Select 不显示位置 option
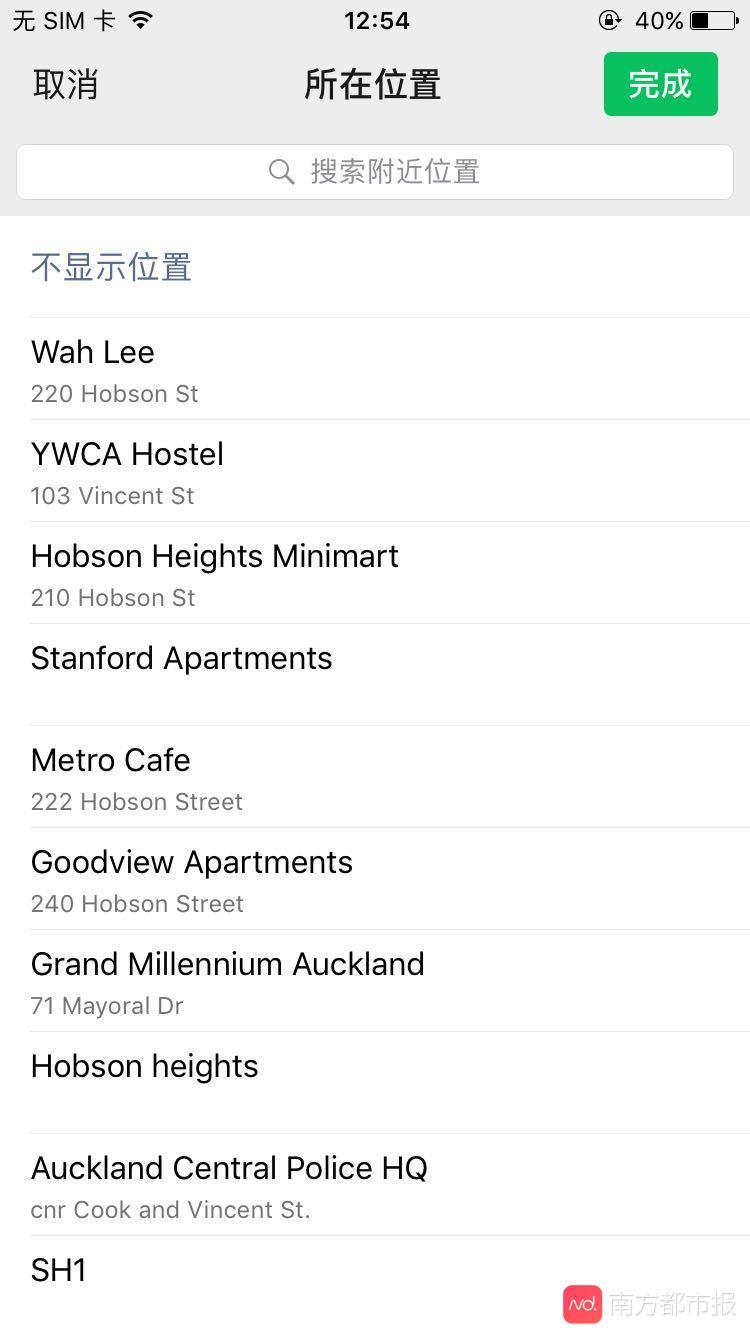 [111, 267]
